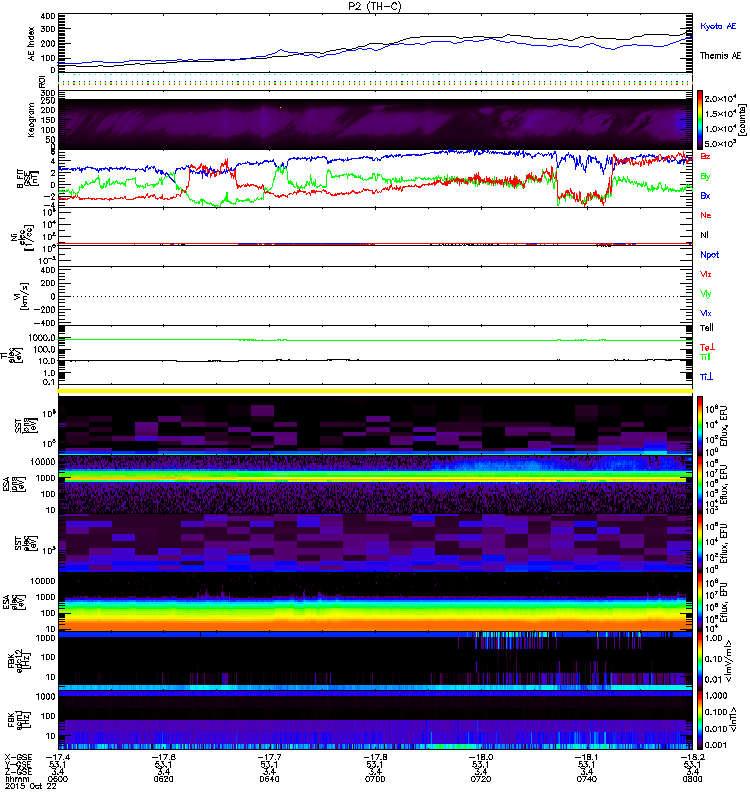Click the SST ion Eflux color bar
Viewport: 750px width, 800px height.
coord(700,426)
